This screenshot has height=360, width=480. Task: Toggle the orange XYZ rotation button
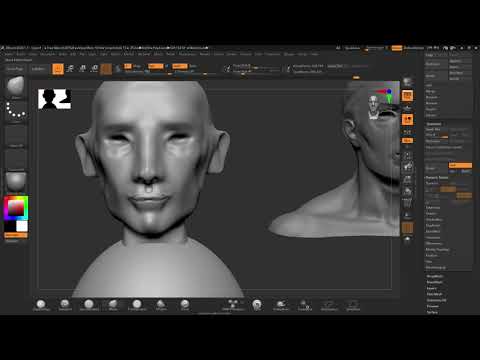point(407,140)
